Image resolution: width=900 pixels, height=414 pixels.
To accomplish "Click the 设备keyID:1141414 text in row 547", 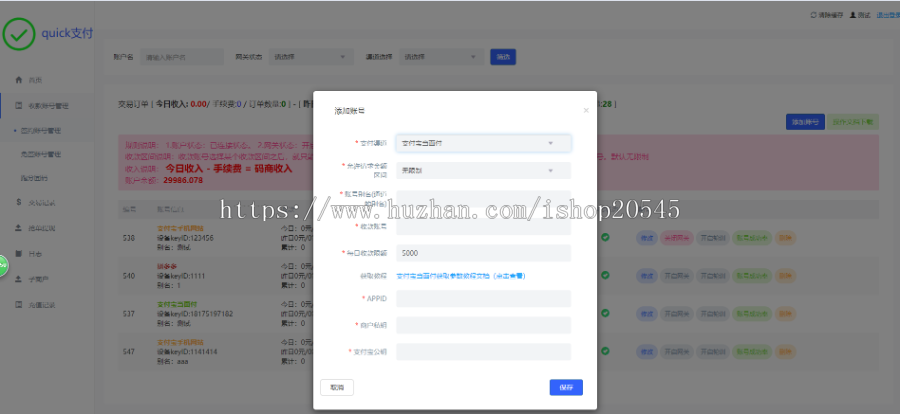I will [x=187, y=351].
